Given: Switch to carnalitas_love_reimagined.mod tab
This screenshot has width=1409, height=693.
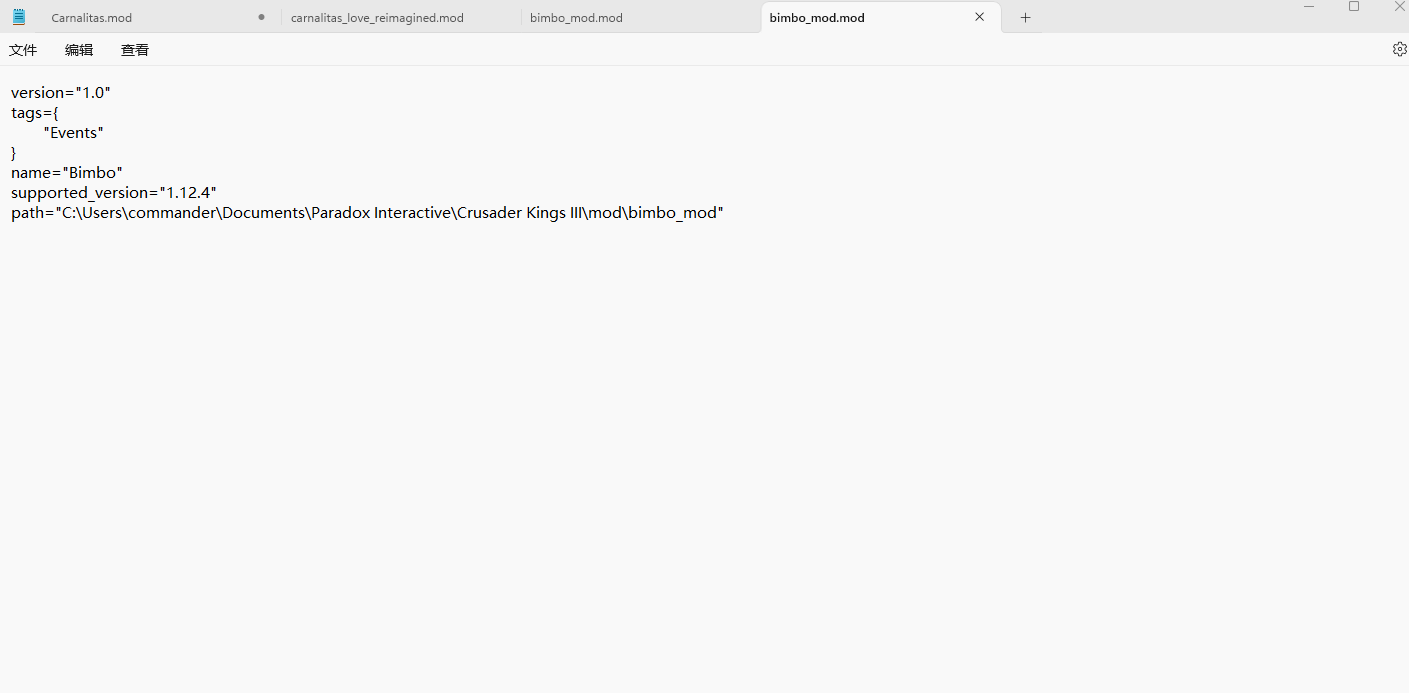Looking at the screenshot, I should tap(377, 18).
